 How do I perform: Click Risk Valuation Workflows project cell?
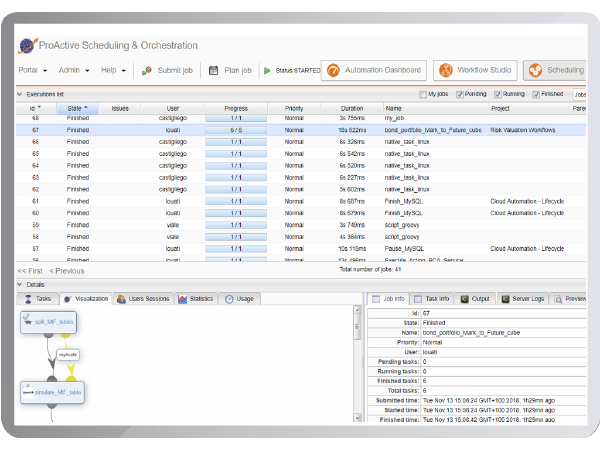(x=523, y=130)
